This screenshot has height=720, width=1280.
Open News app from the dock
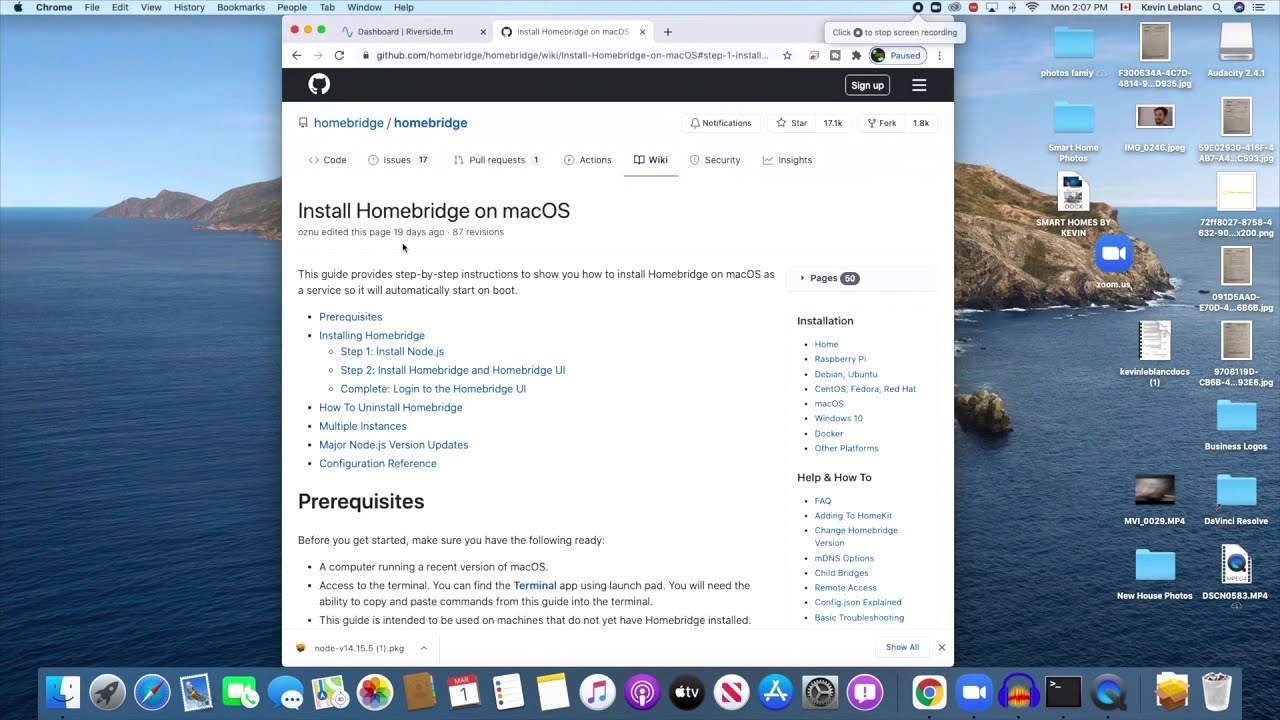(731, 692)
